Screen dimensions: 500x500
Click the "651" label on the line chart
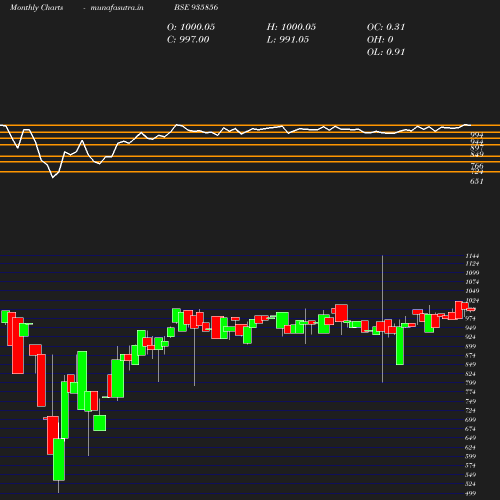(477, 181)
